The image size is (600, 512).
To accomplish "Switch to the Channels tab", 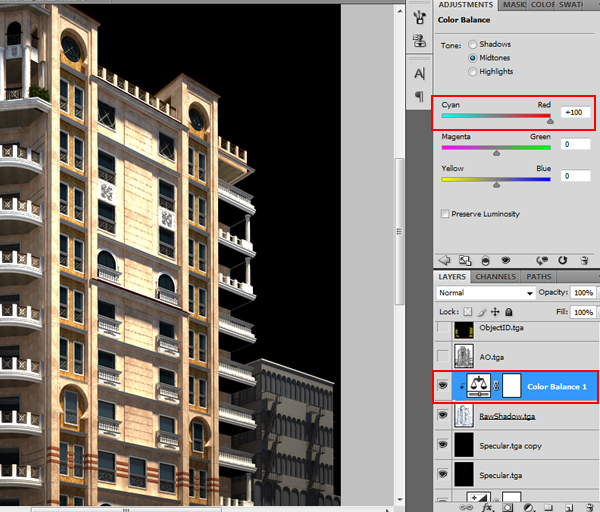I will [495, 276].
